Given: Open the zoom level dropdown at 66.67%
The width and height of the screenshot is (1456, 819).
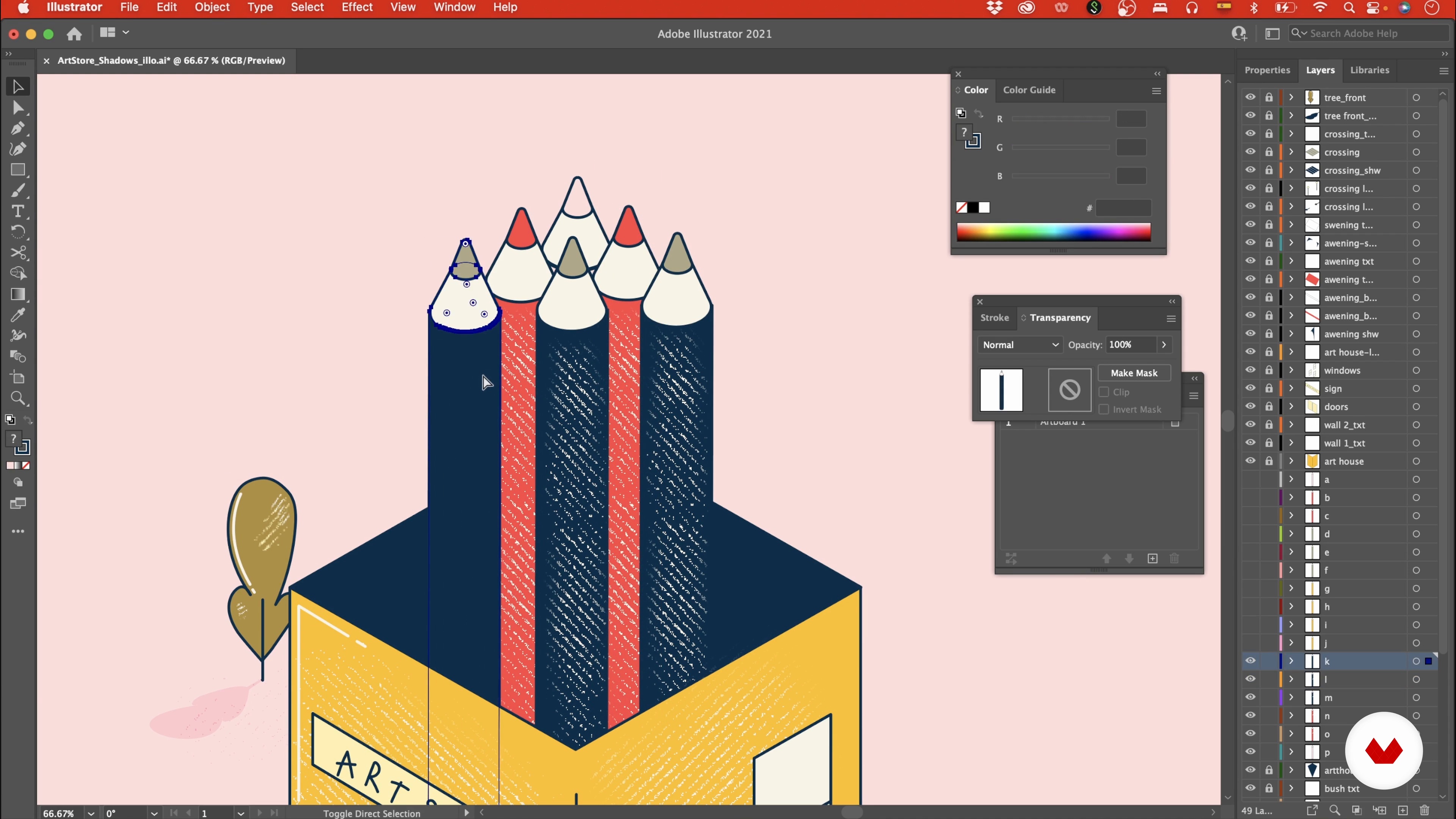Looking at the screenshot, I should click(x=91, y=813).
